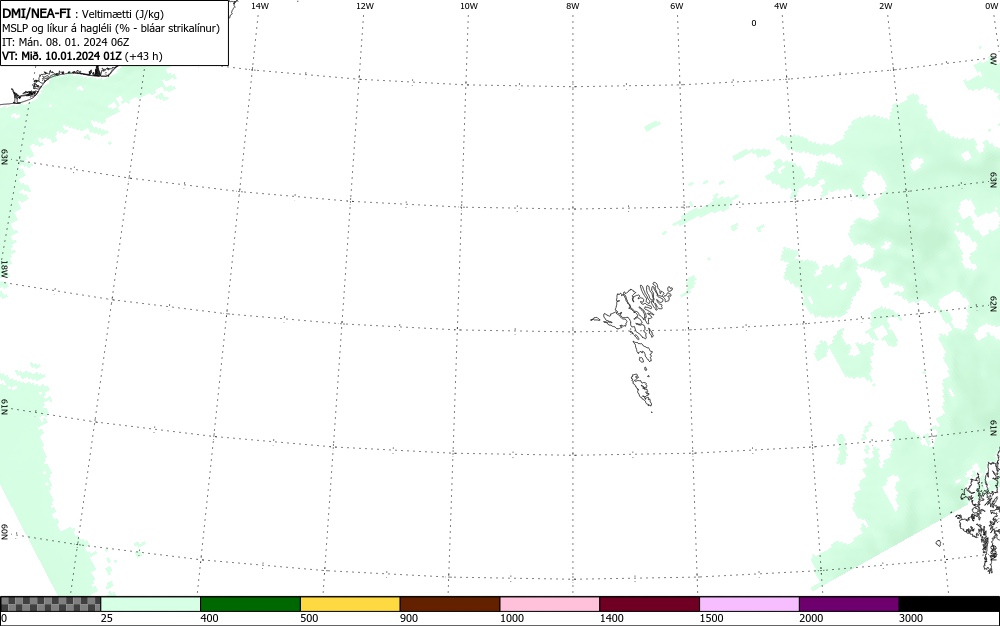
Task: Click the dark maroon 1400–1500 legend swatch
Action: point(649,604)
